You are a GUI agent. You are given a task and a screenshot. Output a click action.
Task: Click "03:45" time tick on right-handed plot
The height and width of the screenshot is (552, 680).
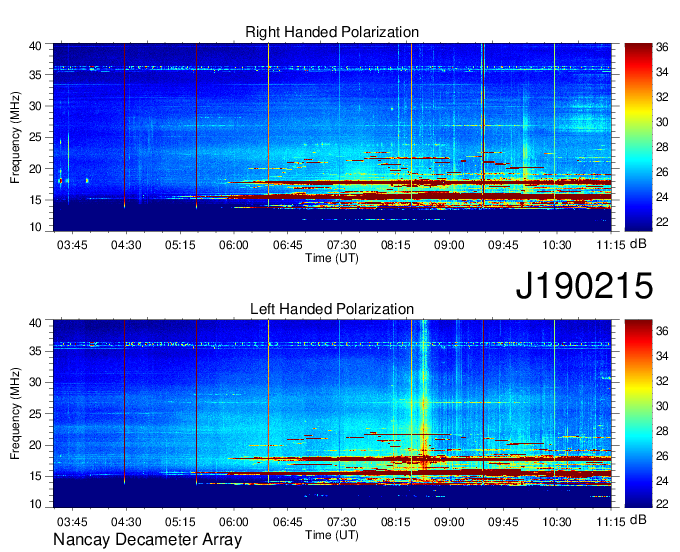(72, 245)
